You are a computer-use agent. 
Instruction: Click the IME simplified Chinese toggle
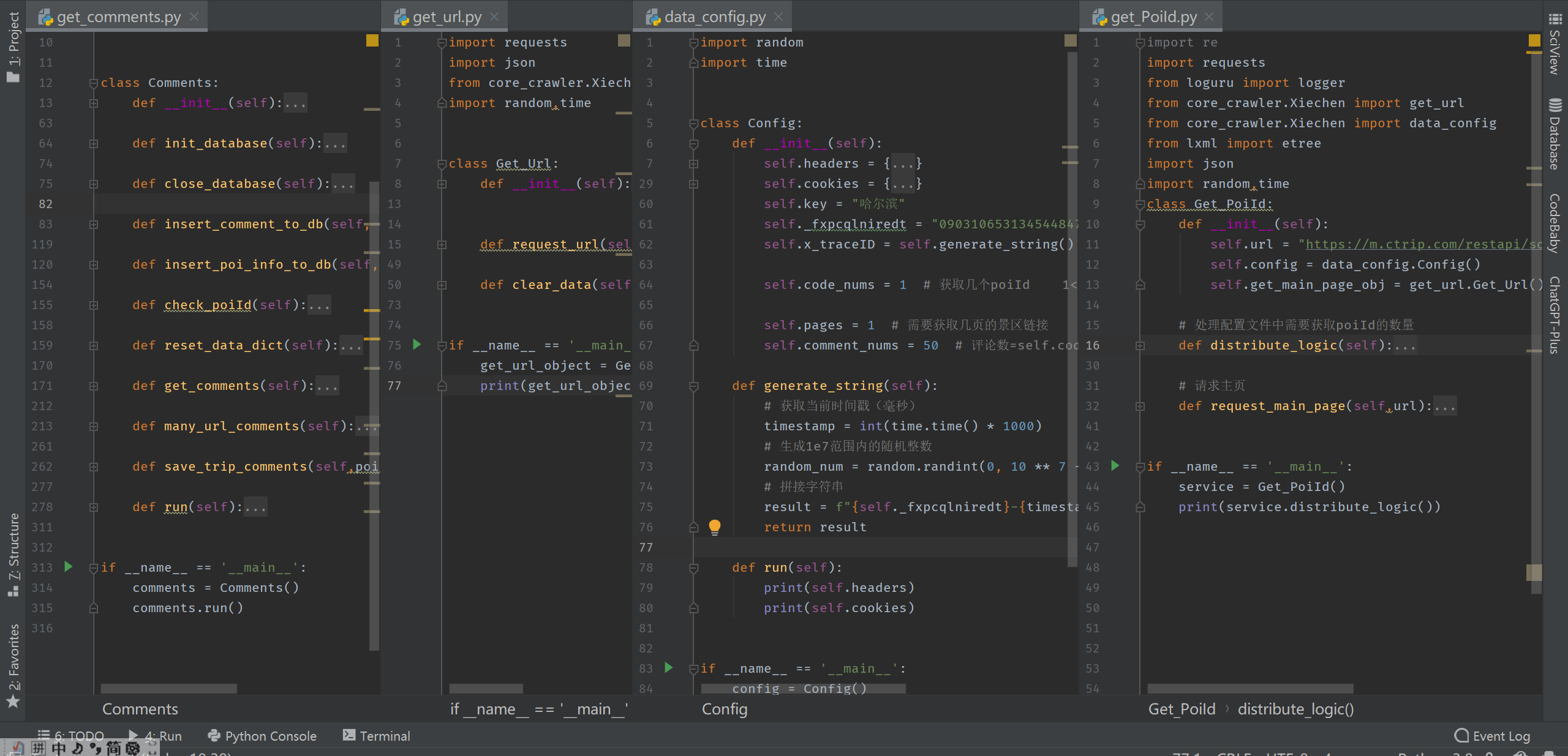tap(113, 748)
